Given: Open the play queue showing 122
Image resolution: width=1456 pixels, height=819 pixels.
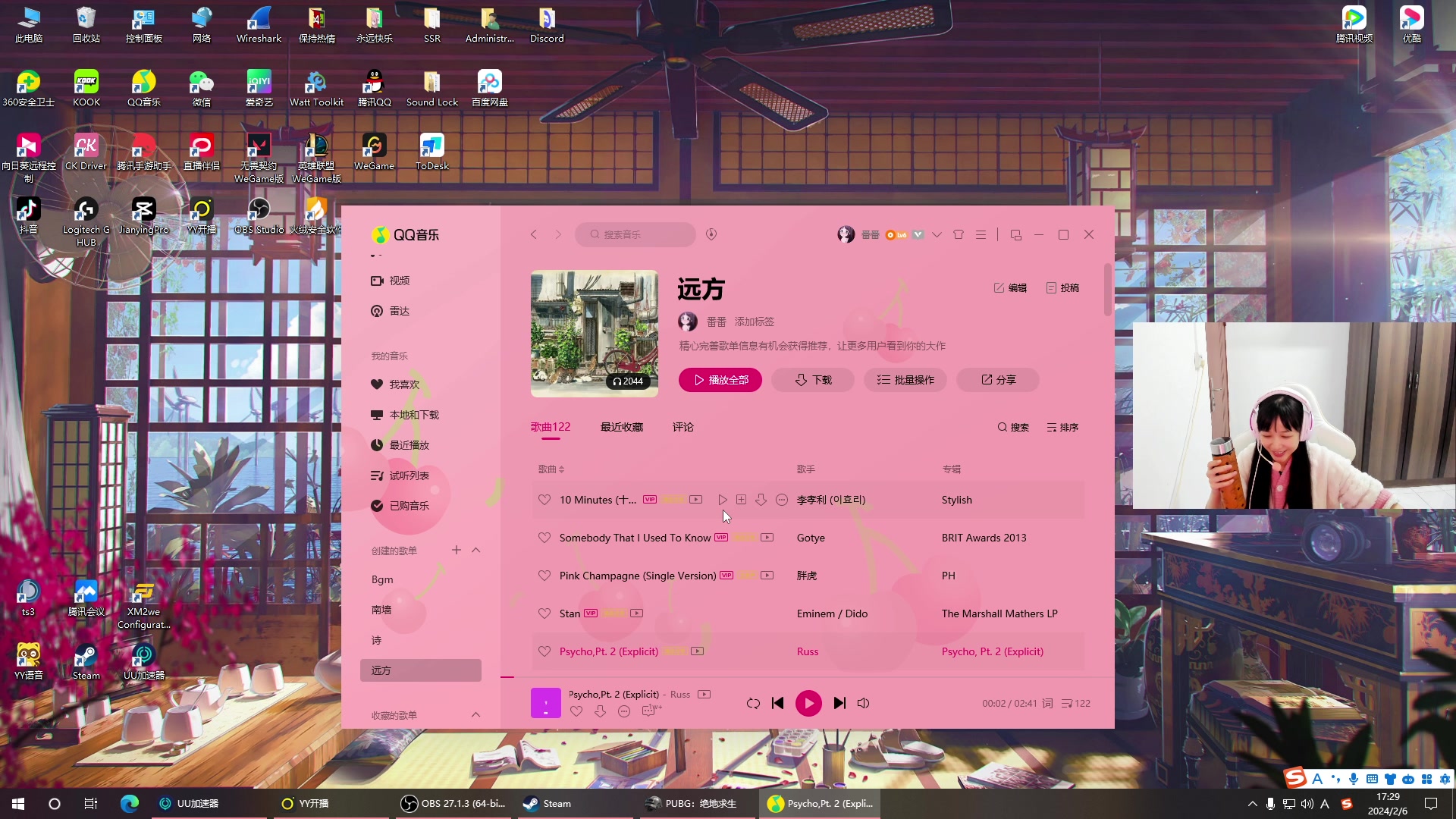Looking at the screenshot, I should tap(1076, 704).
